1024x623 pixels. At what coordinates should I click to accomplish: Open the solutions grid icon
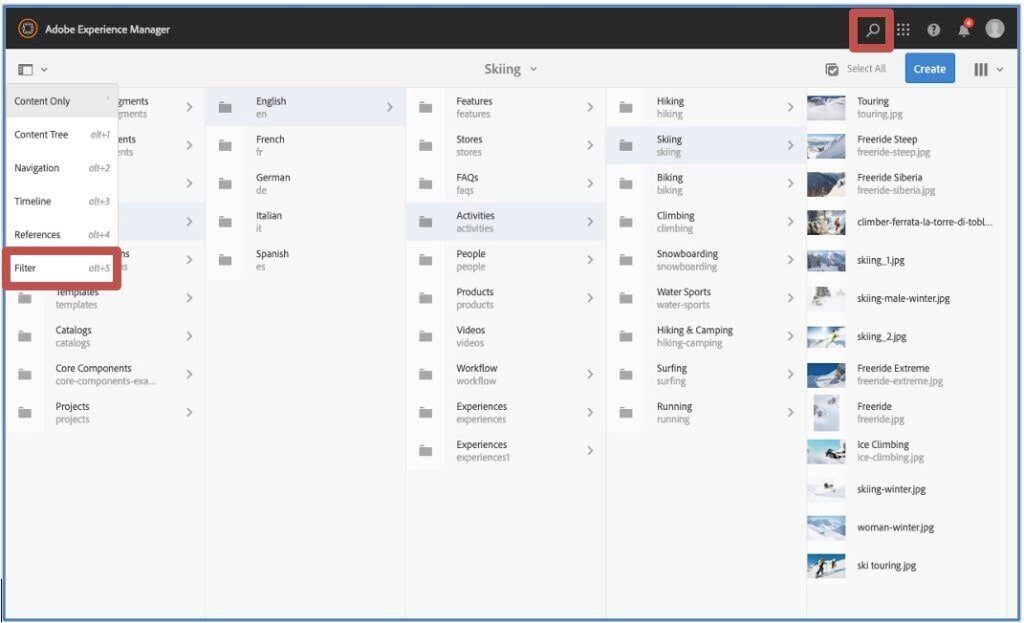point(903,29)
